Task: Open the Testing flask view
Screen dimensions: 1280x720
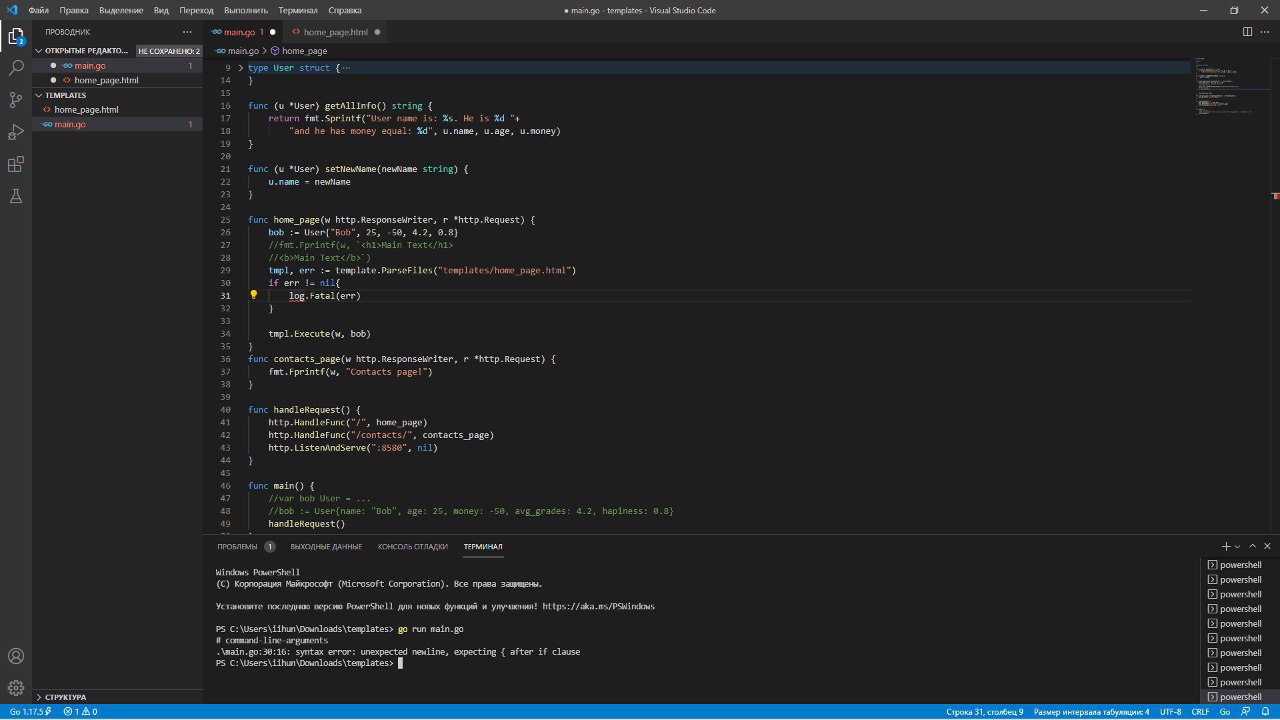Action: 16,196
